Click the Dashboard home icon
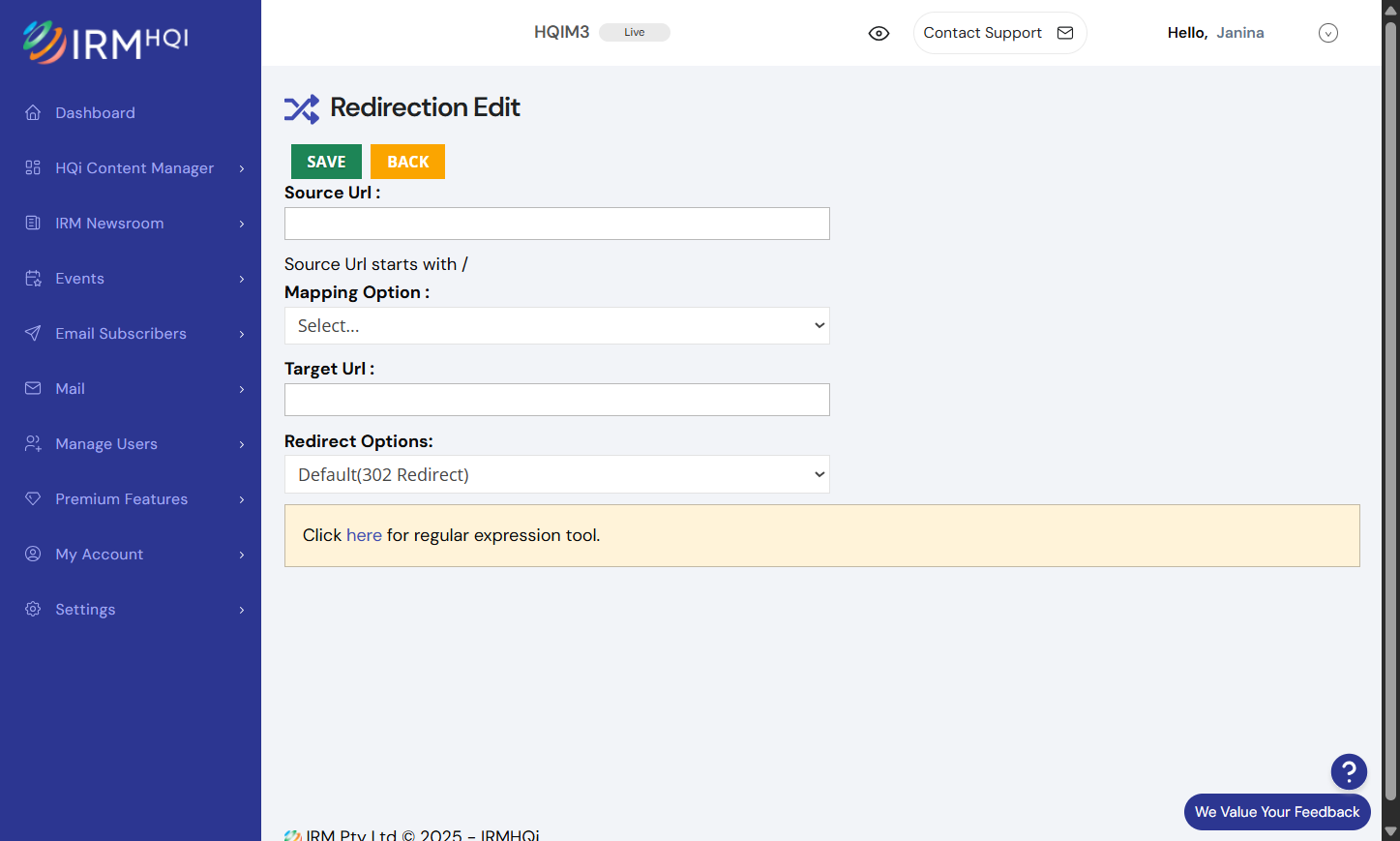The width and height of the screenshot is (1400, 841). click(33, 112)
